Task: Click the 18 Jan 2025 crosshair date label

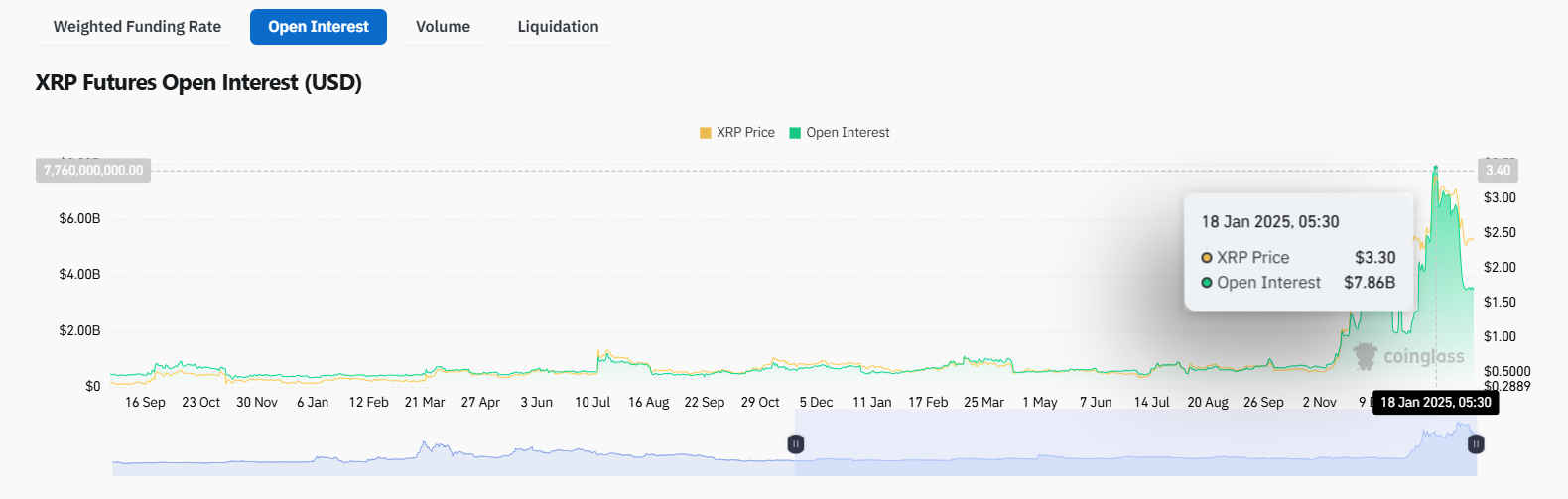Action: tap(1435, 402)
